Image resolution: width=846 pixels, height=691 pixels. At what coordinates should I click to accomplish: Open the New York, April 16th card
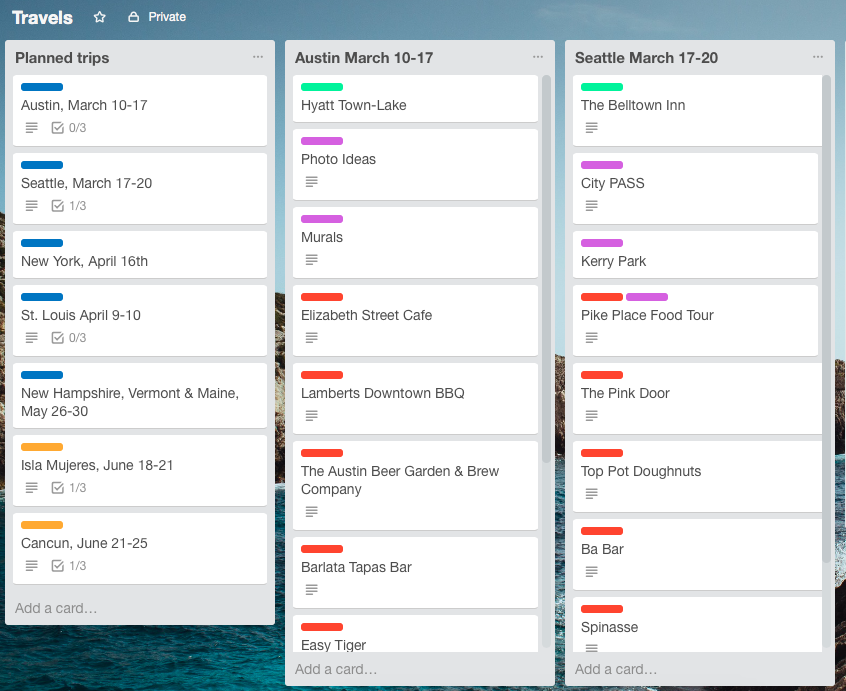click(x=140, y=255)
